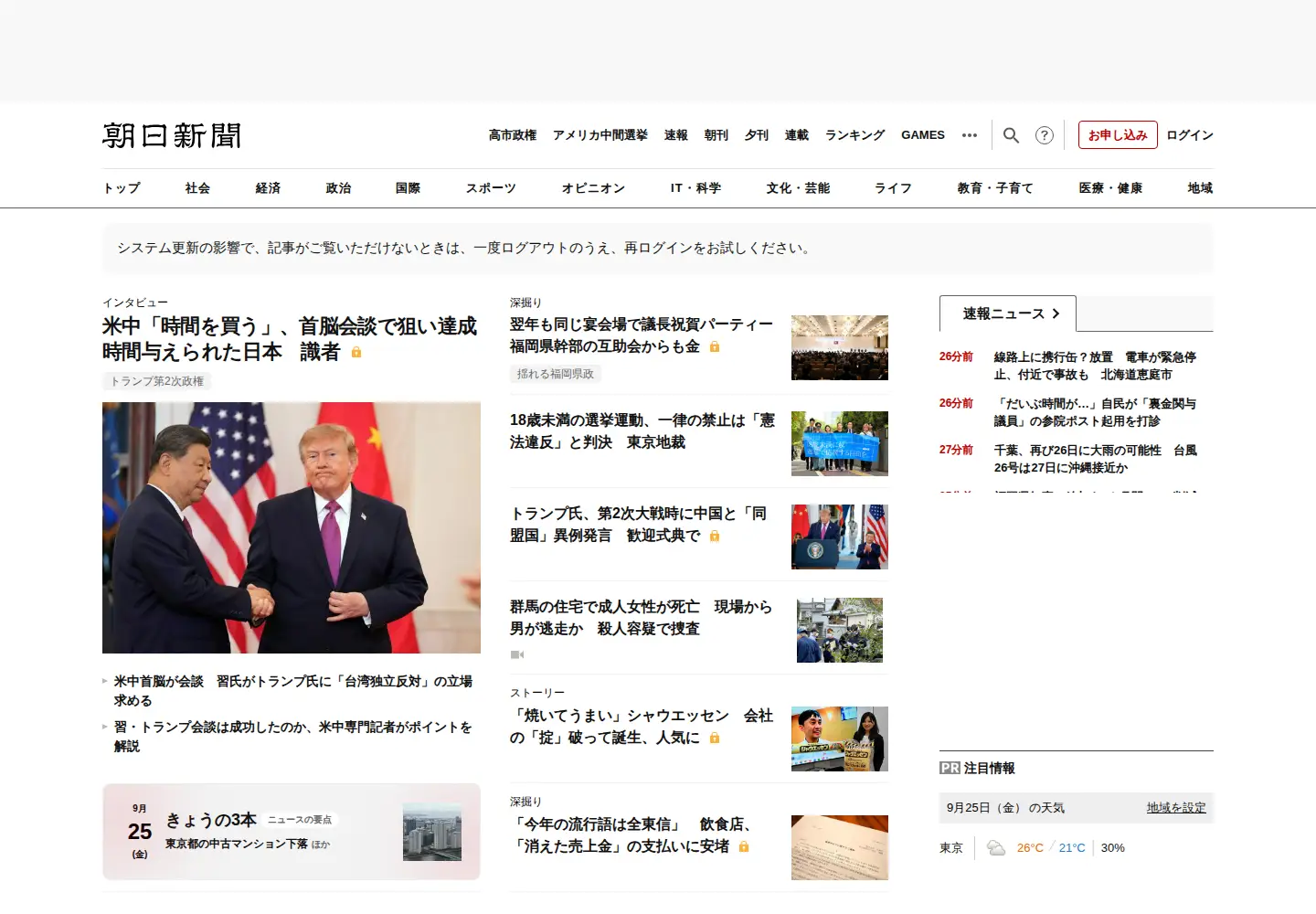
Task: Click lock icon beside 歓迎式典で headline
Action: pyautogui.click(x=715, y=536)
